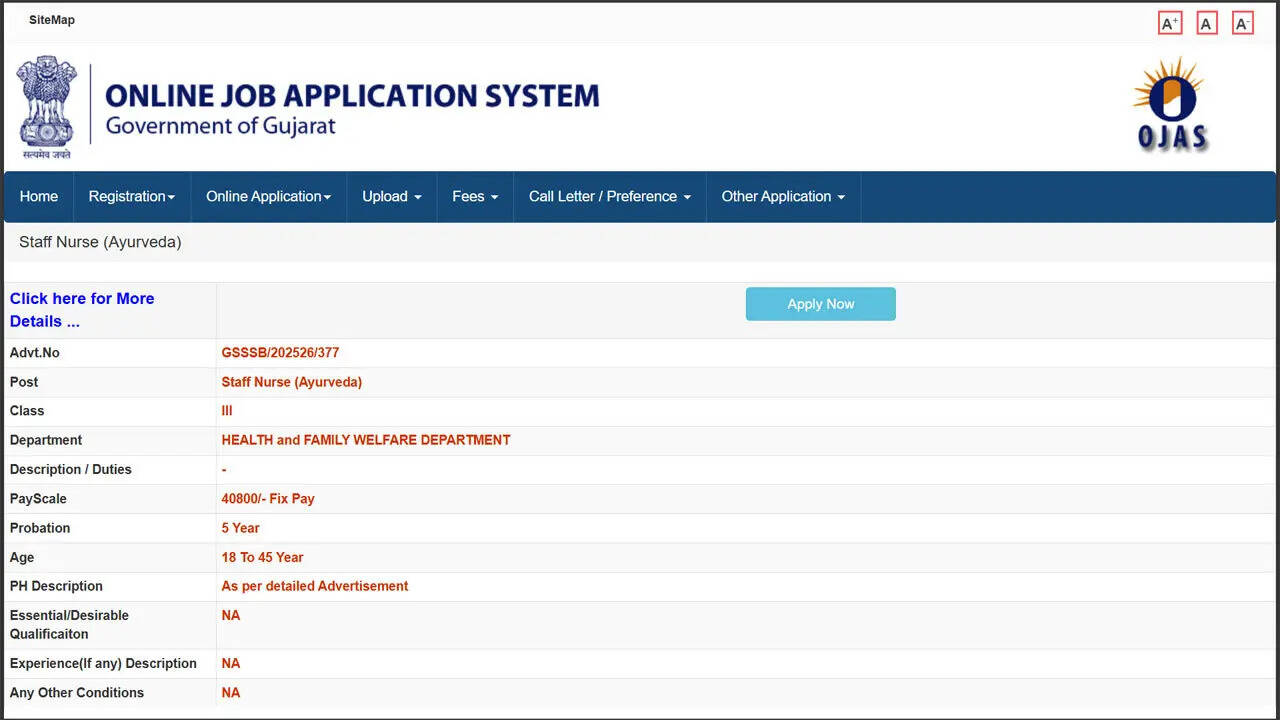
Task: Click the Apply Now button
Action: click(820, 303)
